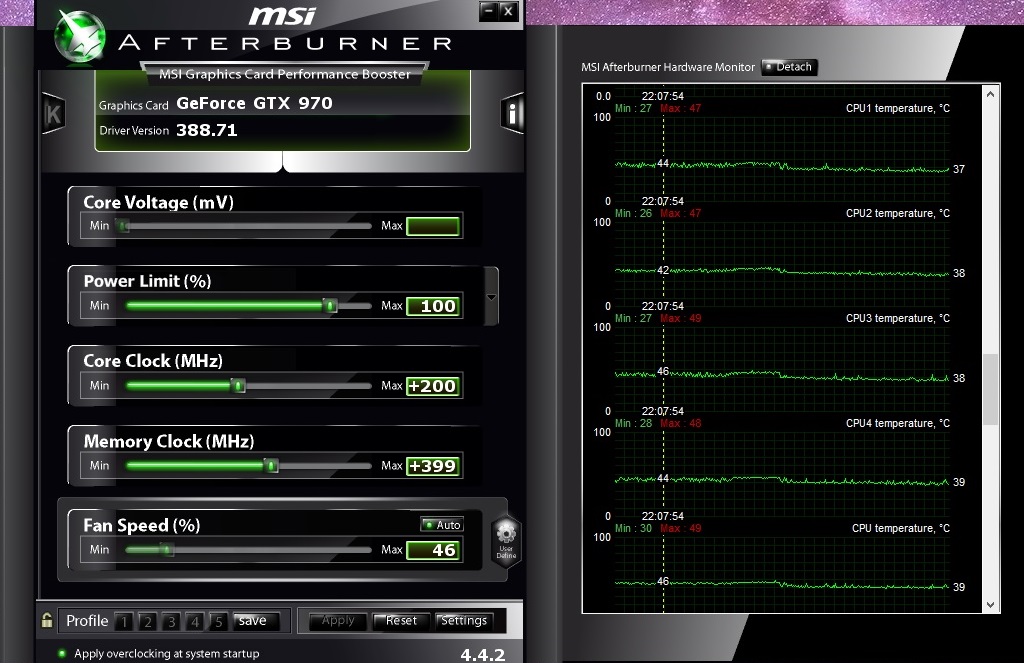The width and height of the screenshot is (1024, 663).
Task: Click the MSI Afterburner Hardware Monitor title
Action: point(668,67)
